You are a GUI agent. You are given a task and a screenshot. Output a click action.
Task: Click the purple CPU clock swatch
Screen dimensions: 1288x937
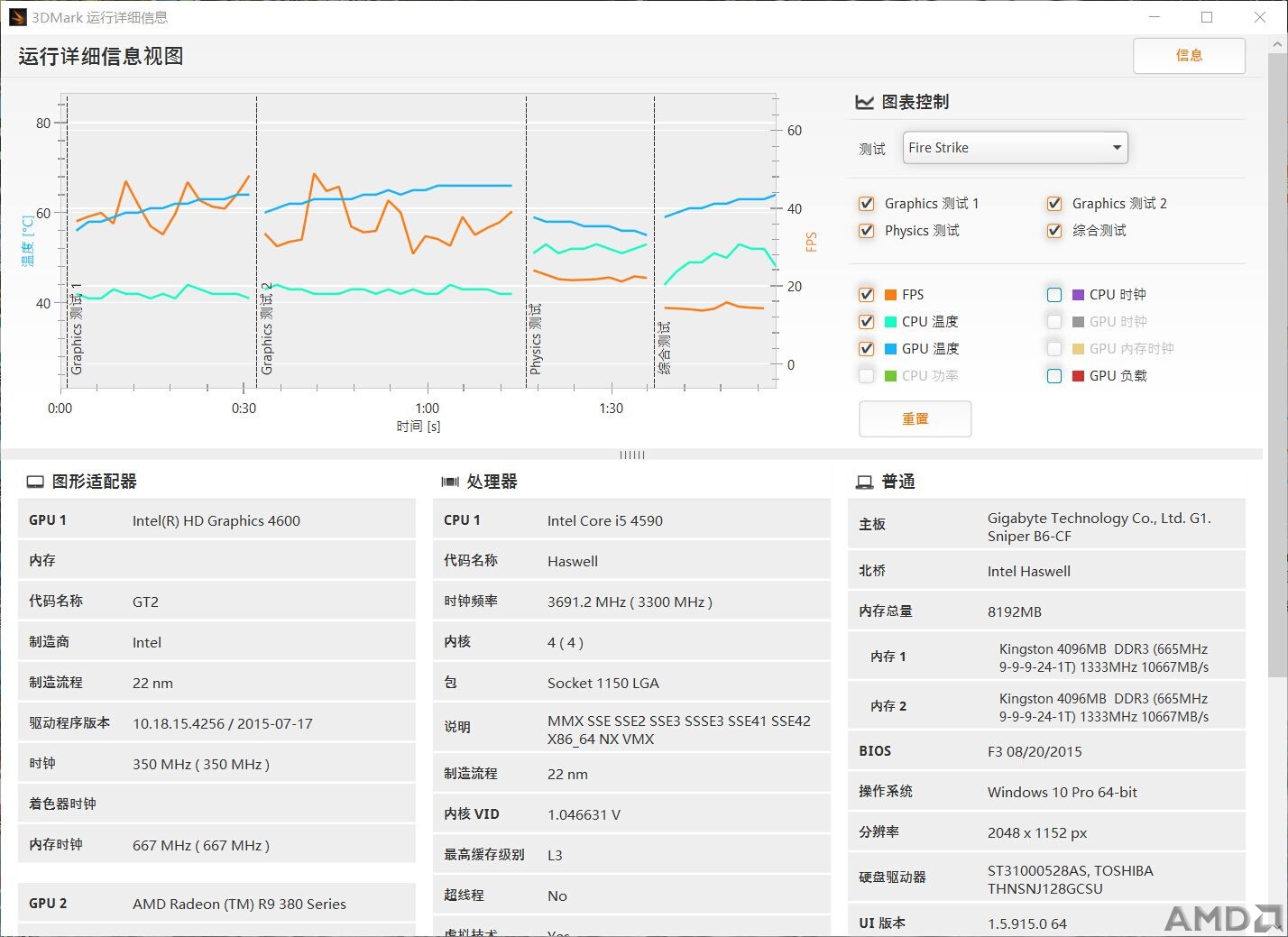(1078, 295)
